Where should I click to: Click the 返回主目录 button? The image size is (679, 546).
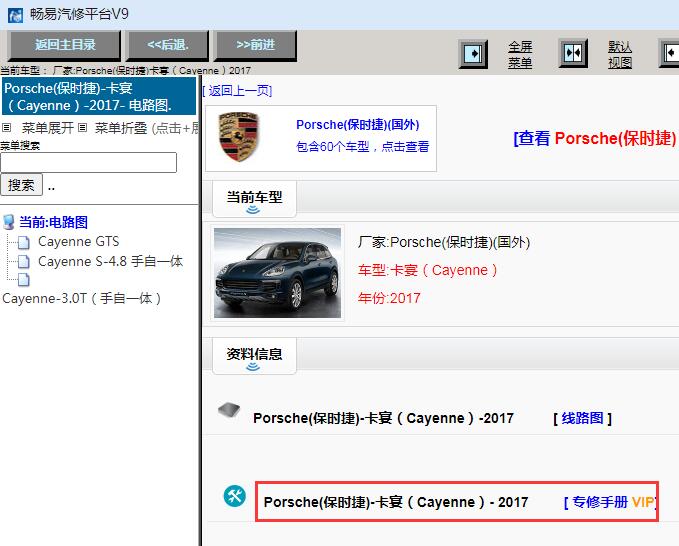(x=64, y=45)
